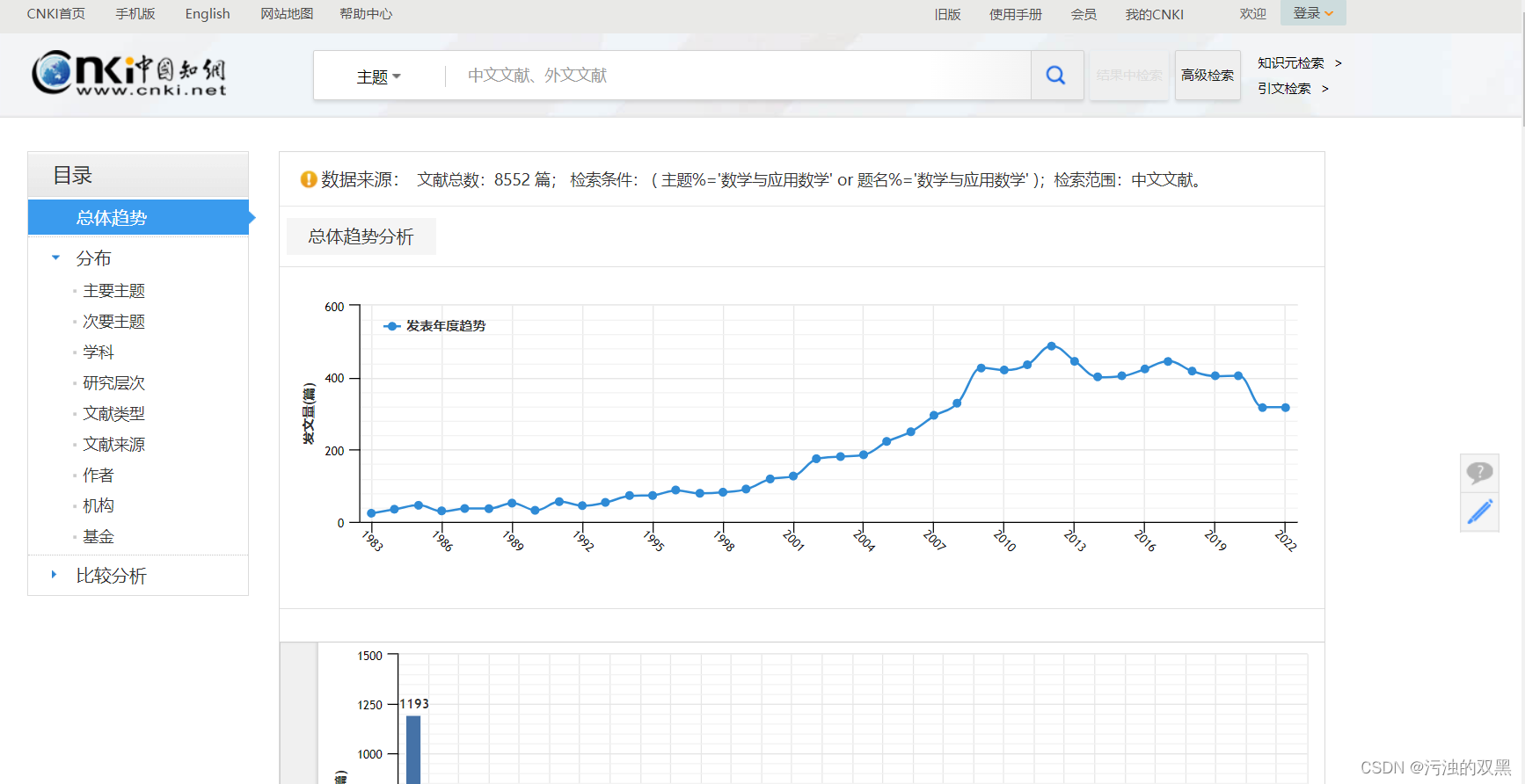Screen dimensions: 1525x784
Task: Switch site to English
Action: [x=208, y=14]
